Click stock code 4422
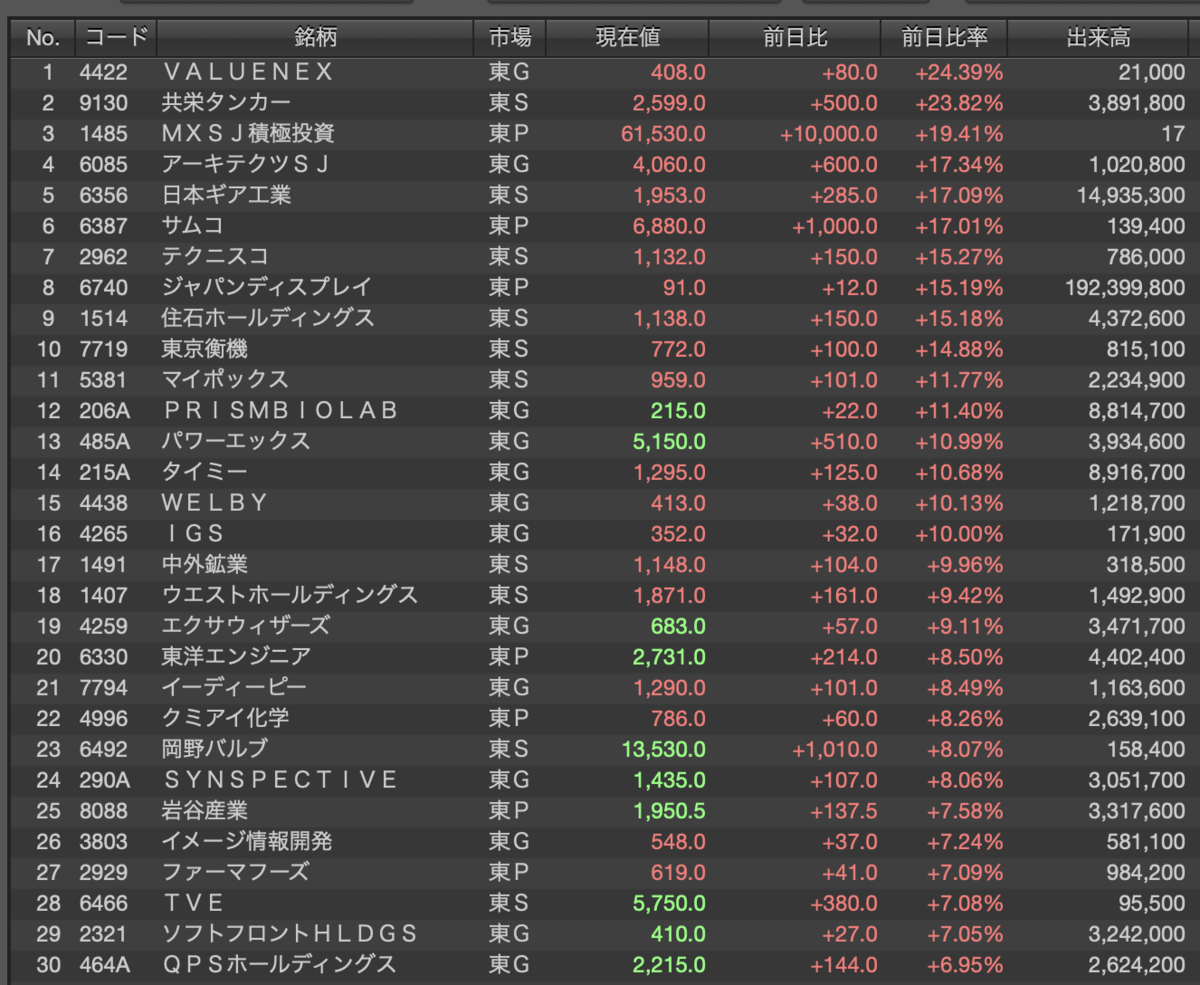 click(x=104, y=72)
